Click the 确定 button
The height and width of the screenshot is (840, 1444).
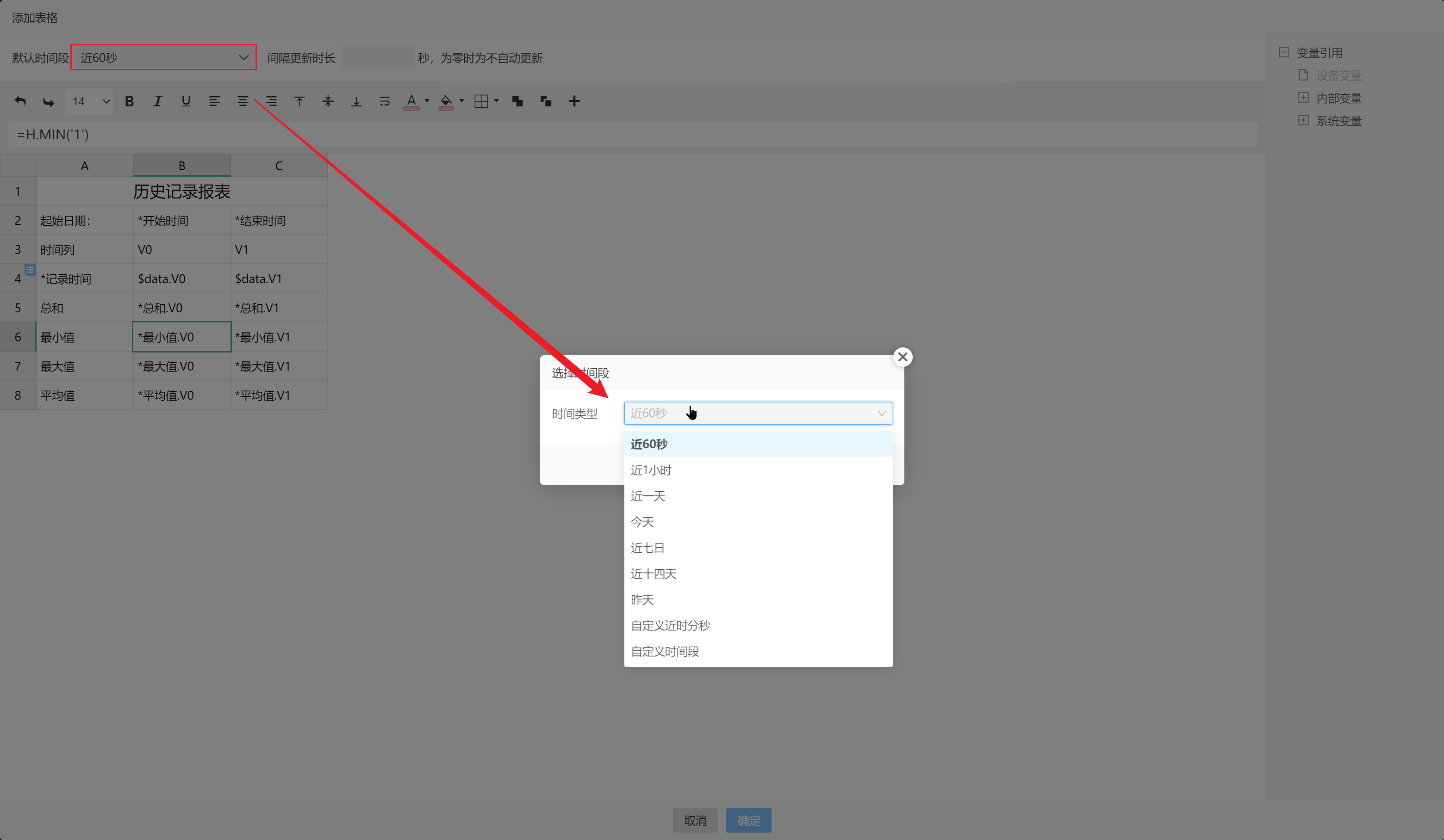(748, 820)
